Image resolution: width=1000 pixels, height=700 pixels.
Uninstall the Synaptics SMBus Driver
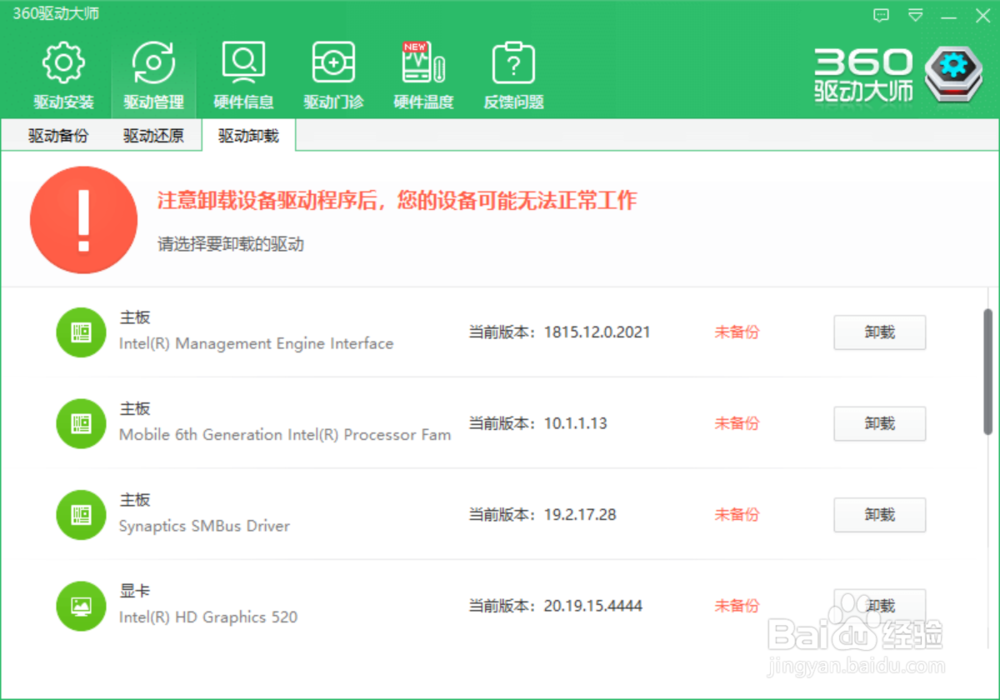pyautogui.click(x=879, y=514)
